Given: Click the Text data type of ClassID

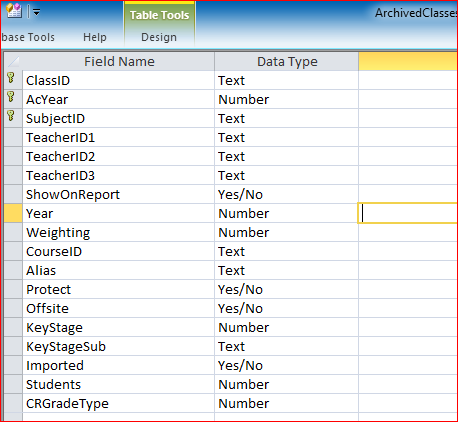Looking at the screenshot, I should point(231,81).
